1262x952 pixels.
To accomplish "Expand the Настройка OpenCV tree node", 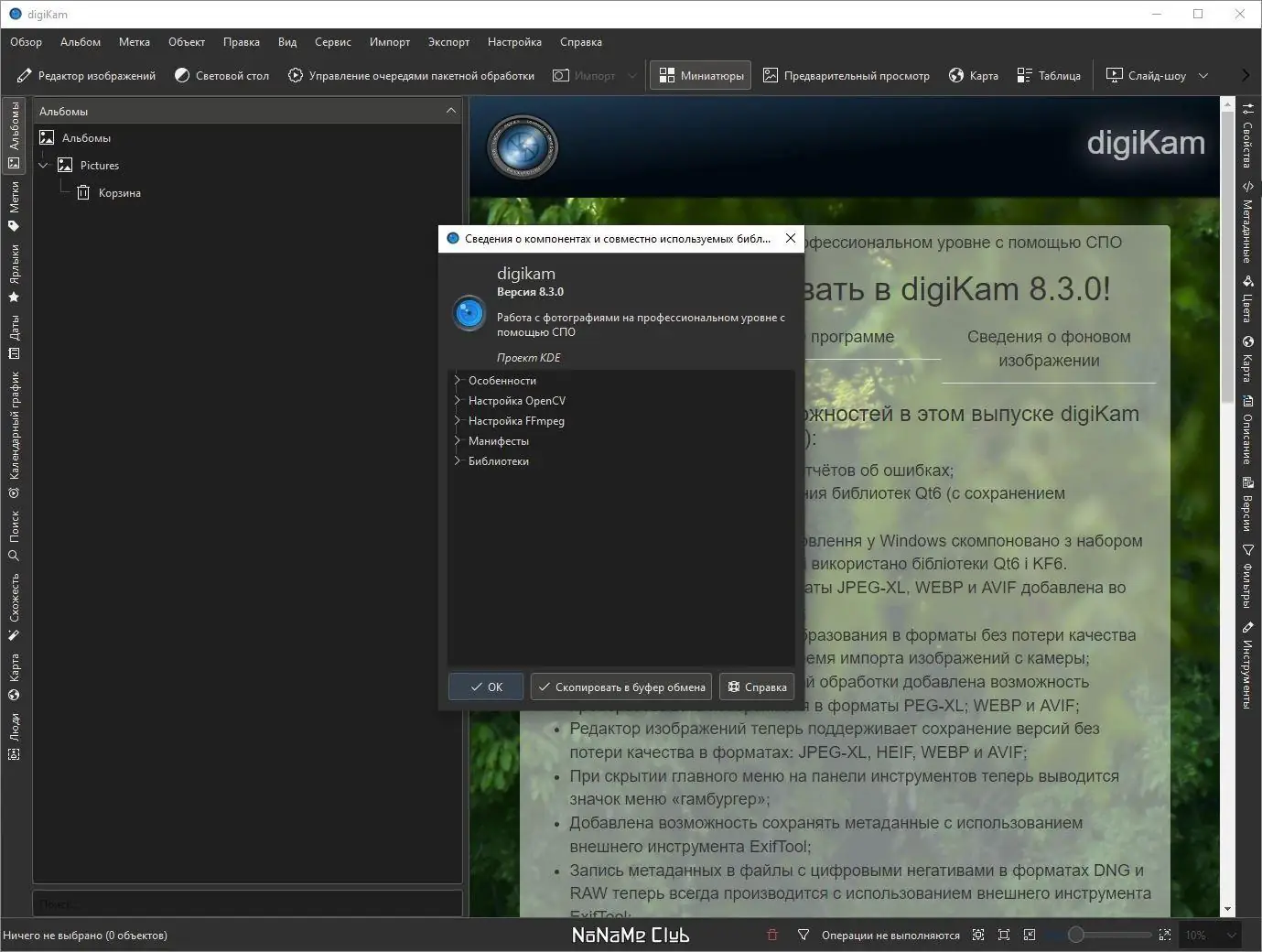I will 457,400.
